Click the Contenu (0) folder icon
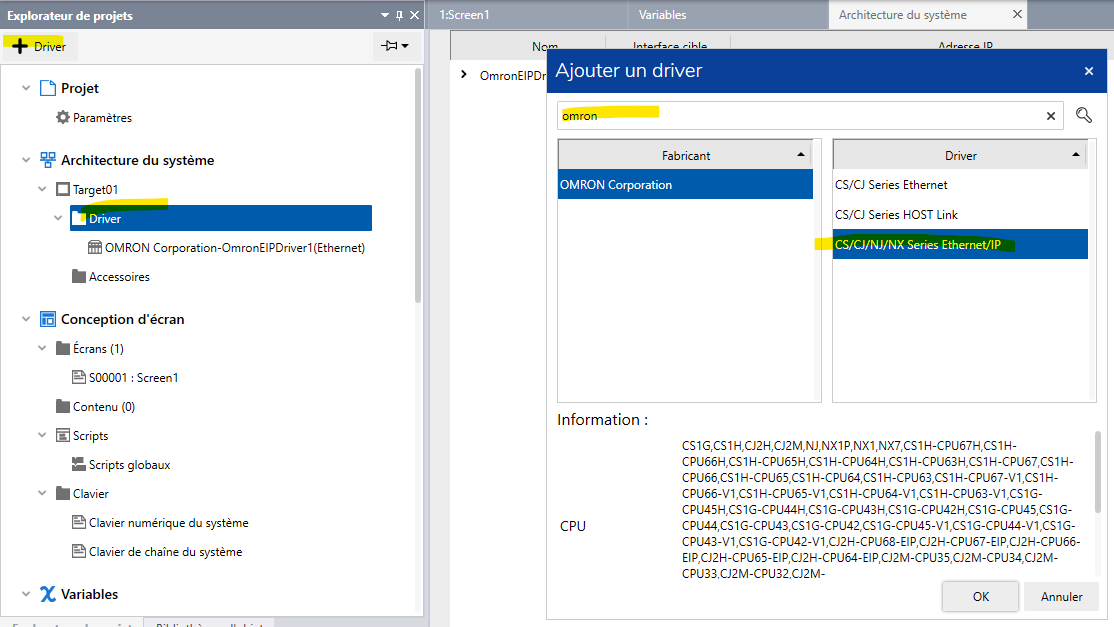The image size is (1114, 627). (x=63, y=406)
